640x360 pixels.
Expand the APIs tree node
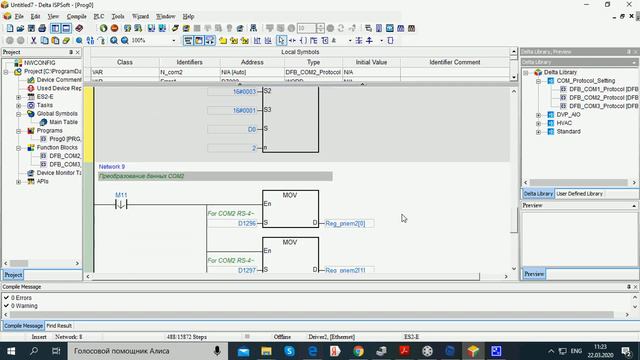coord(18,182)
